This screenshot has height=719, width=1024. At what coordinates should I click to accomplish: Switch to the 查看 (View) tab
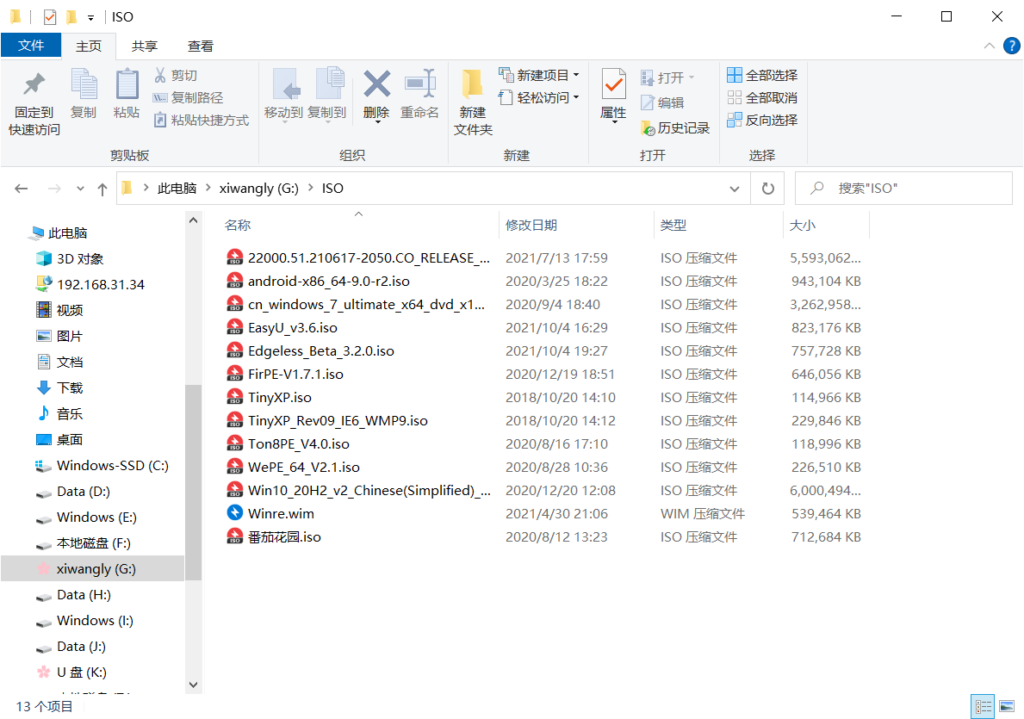click(x=200, y=46)
